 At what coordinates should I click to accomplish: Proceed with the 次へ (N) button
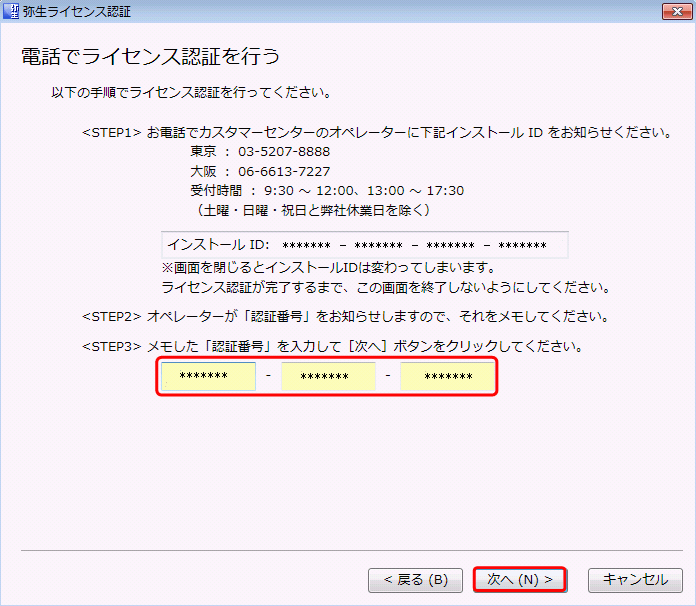pos(520,580)
